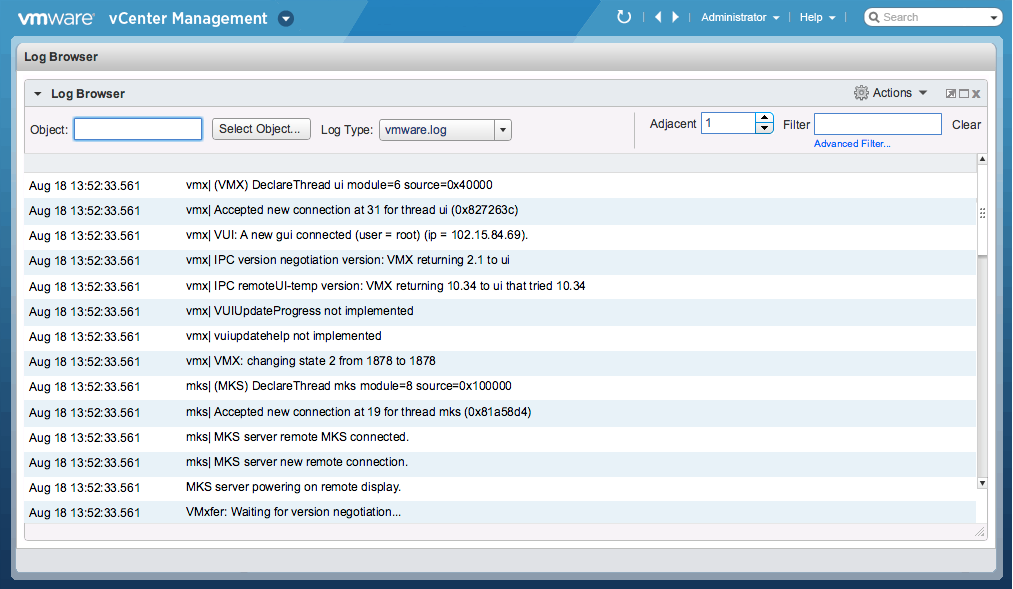This screenshot has height=589, width=1013.
Task: Increase the Adjacent value with up arrow
Action: pos(765,118)
